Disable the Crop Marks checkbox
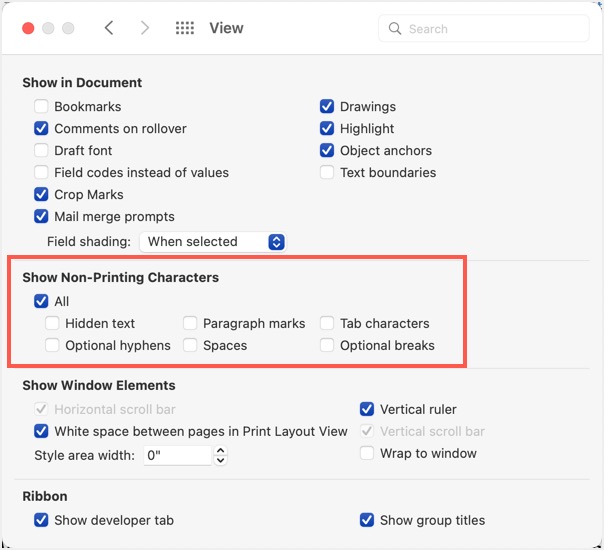 [41, 195]
